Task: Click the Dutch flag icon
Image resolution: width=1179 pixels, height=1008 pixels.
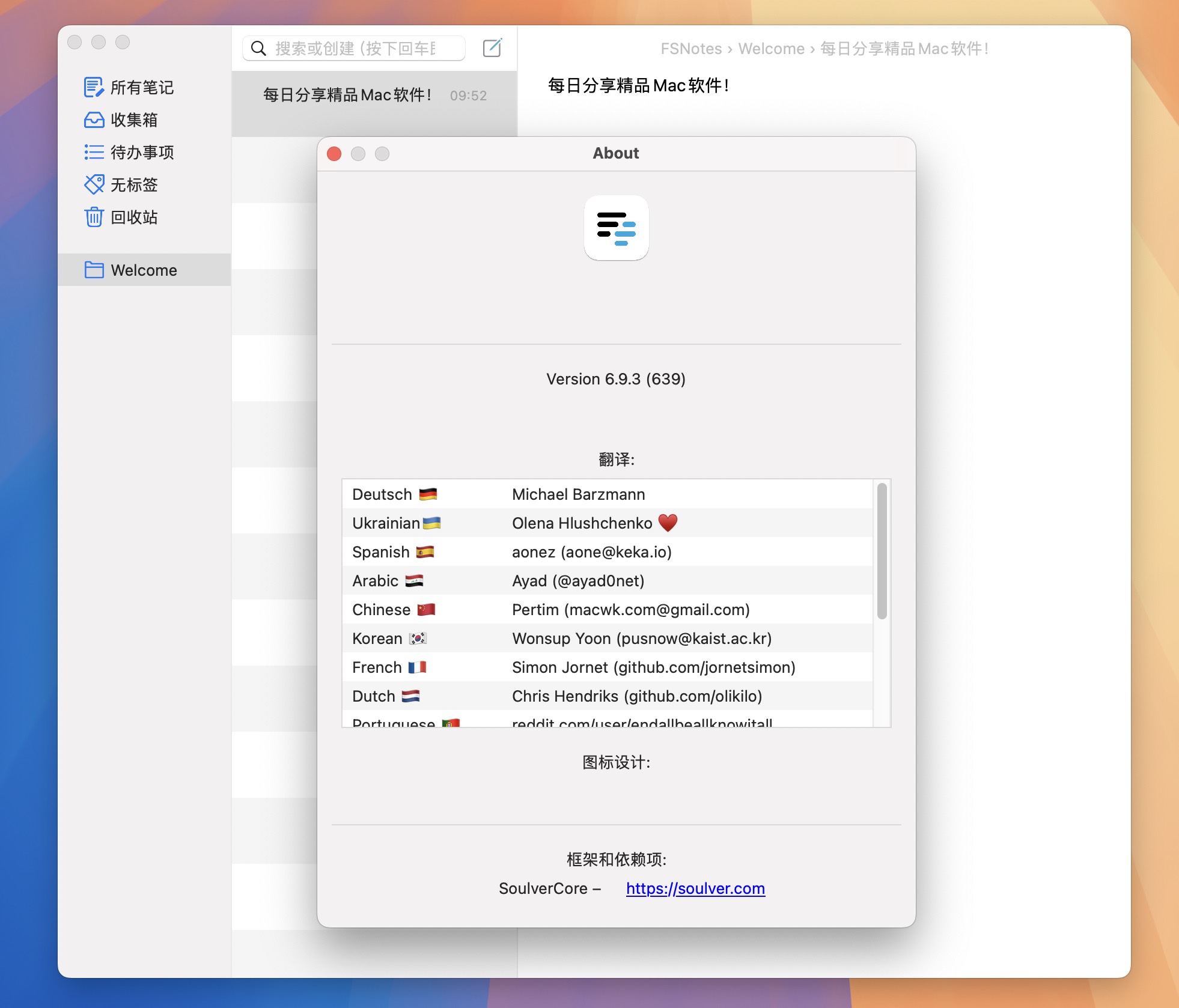Action: tap(410, 696)
